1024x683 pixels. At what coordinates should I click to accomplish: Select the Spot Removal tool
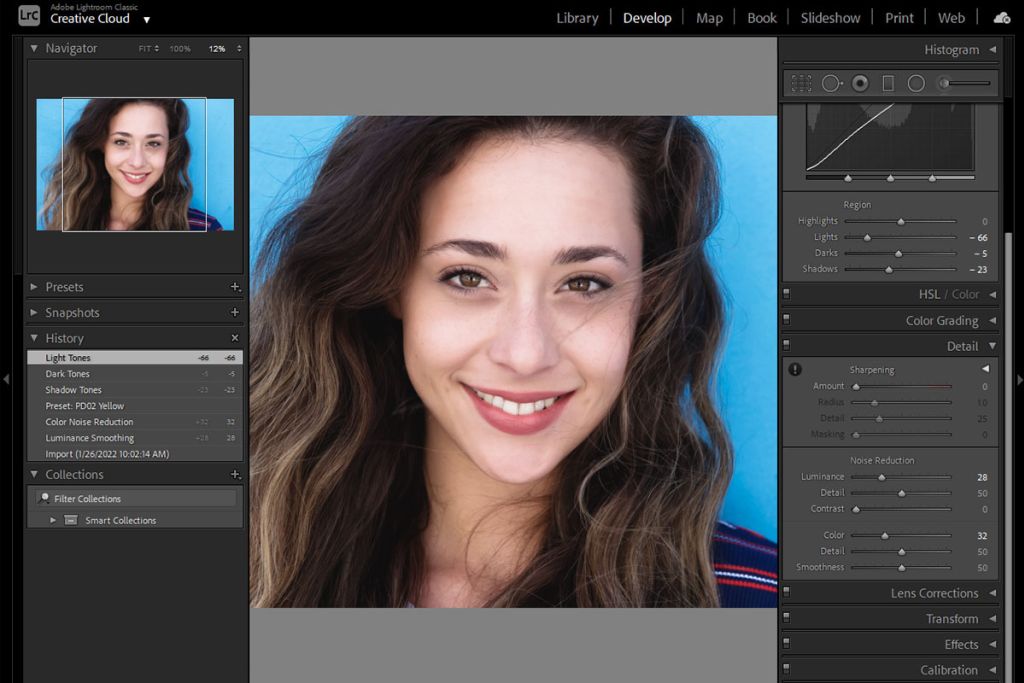[x=831, y=83]
